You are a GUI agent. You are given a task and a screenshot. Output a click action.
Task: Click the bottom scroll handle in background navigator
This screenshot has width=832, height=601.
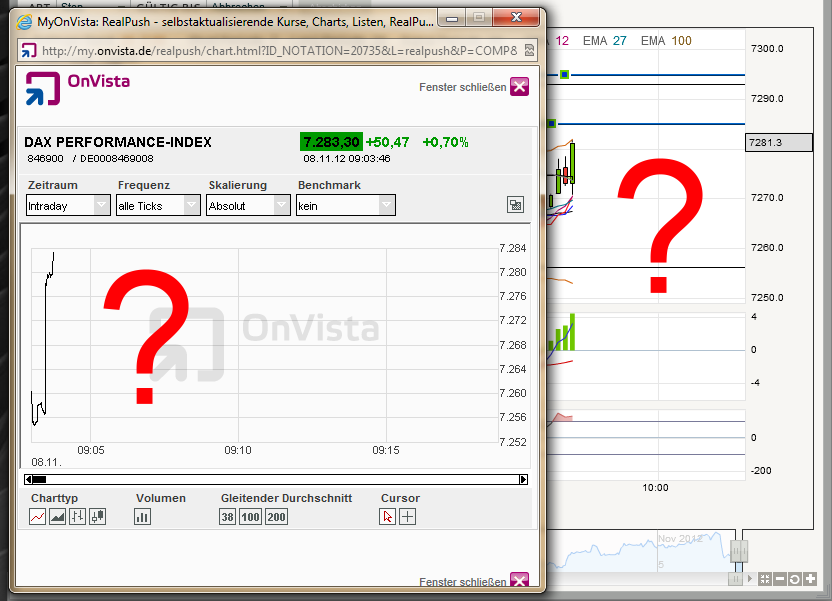point(735,579)
